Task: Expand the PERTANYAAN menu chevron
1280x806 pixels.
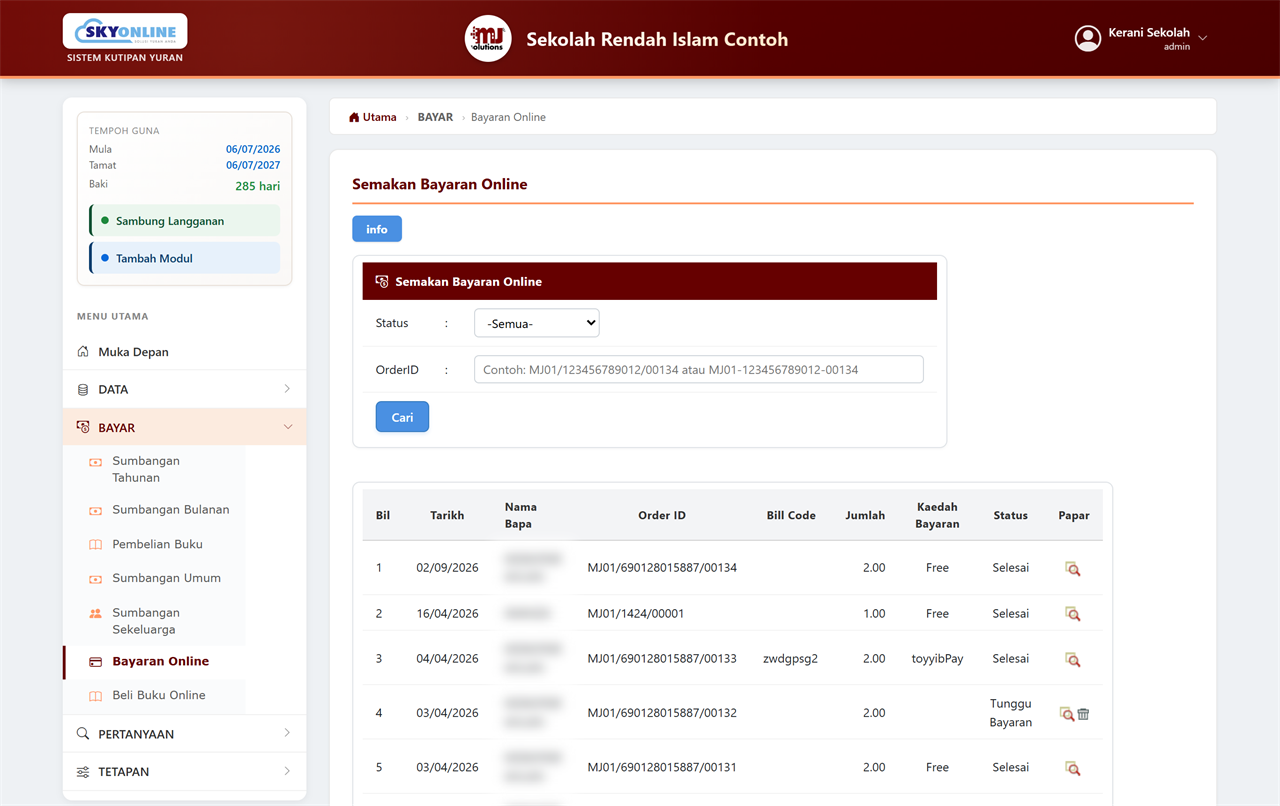Action: pos(287,733)
